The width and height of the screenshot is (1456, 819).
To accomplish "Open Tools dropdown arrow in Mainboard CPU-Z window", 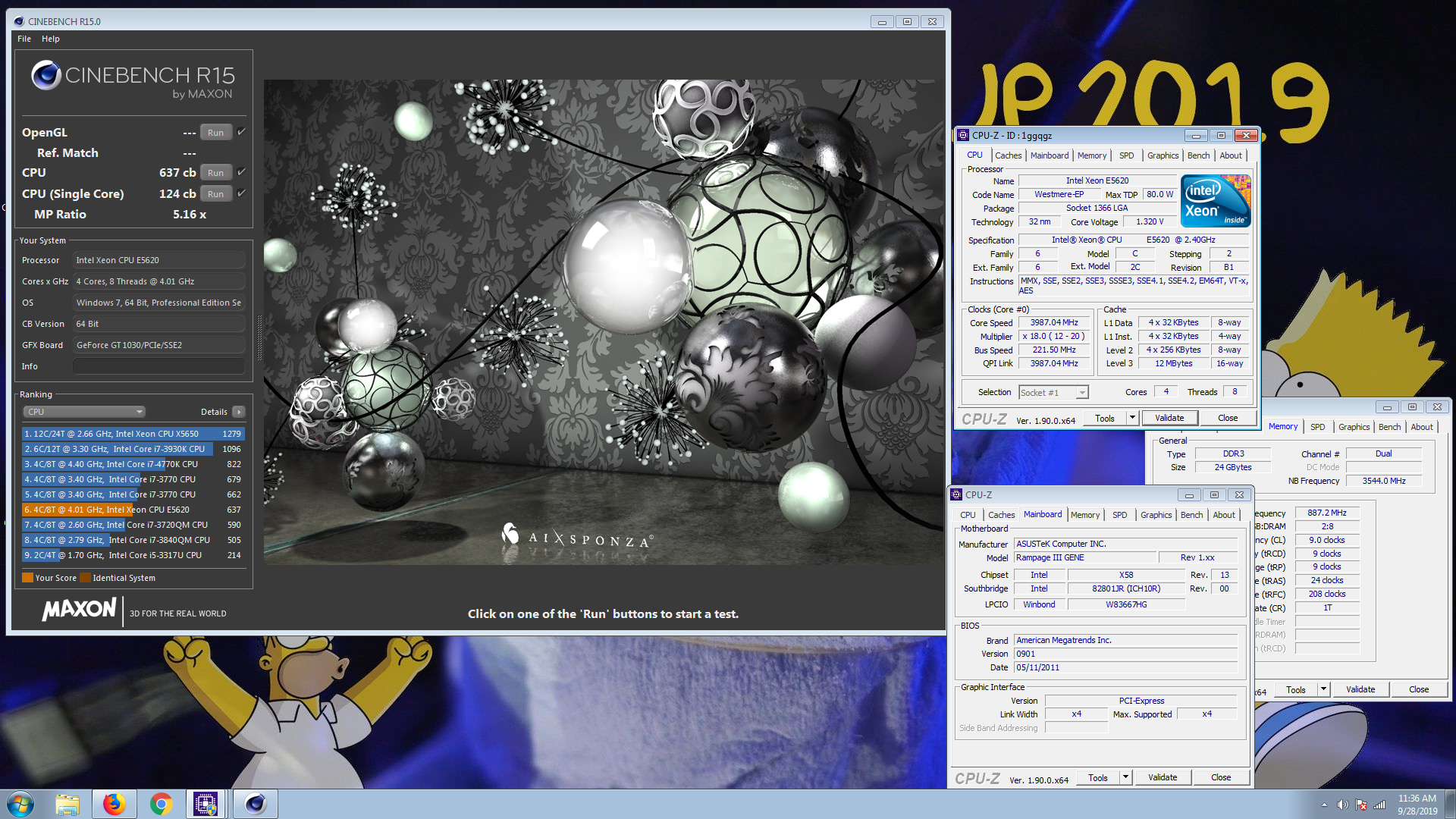I will [x=1125, y=777].
